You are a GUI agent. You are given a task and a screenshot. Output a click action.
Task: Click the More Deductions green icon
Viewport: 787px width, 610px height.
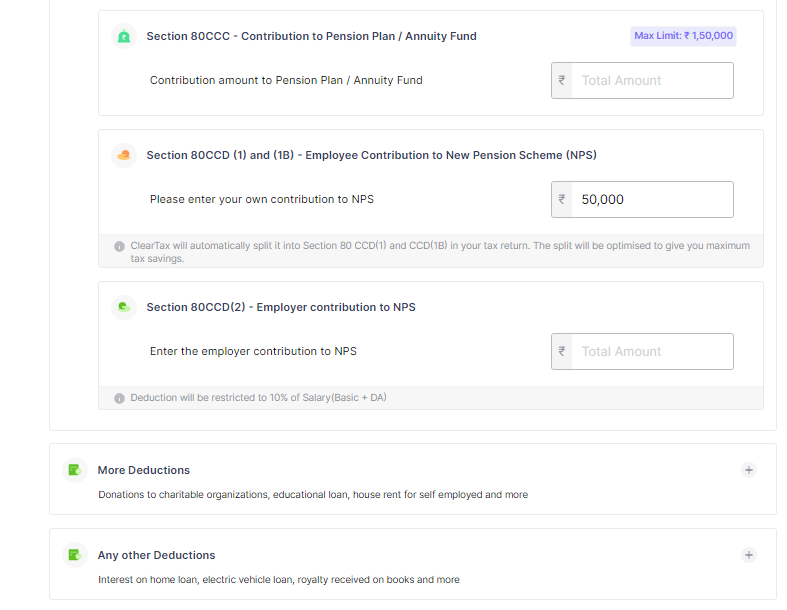pyautogui.click(x=75, y=470)
